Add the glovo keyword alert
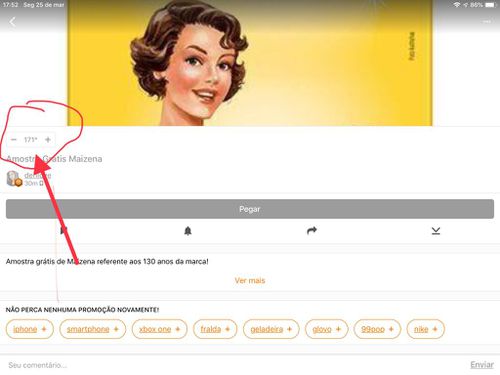 coord(327,329)
